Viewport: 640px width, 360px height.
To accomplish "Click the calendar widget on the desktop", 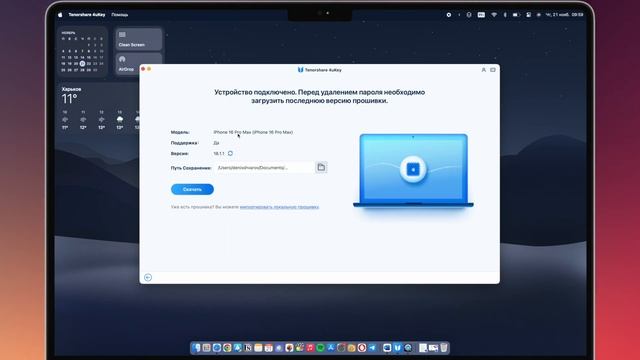I will pyautogui.click(x=83, y=52).
